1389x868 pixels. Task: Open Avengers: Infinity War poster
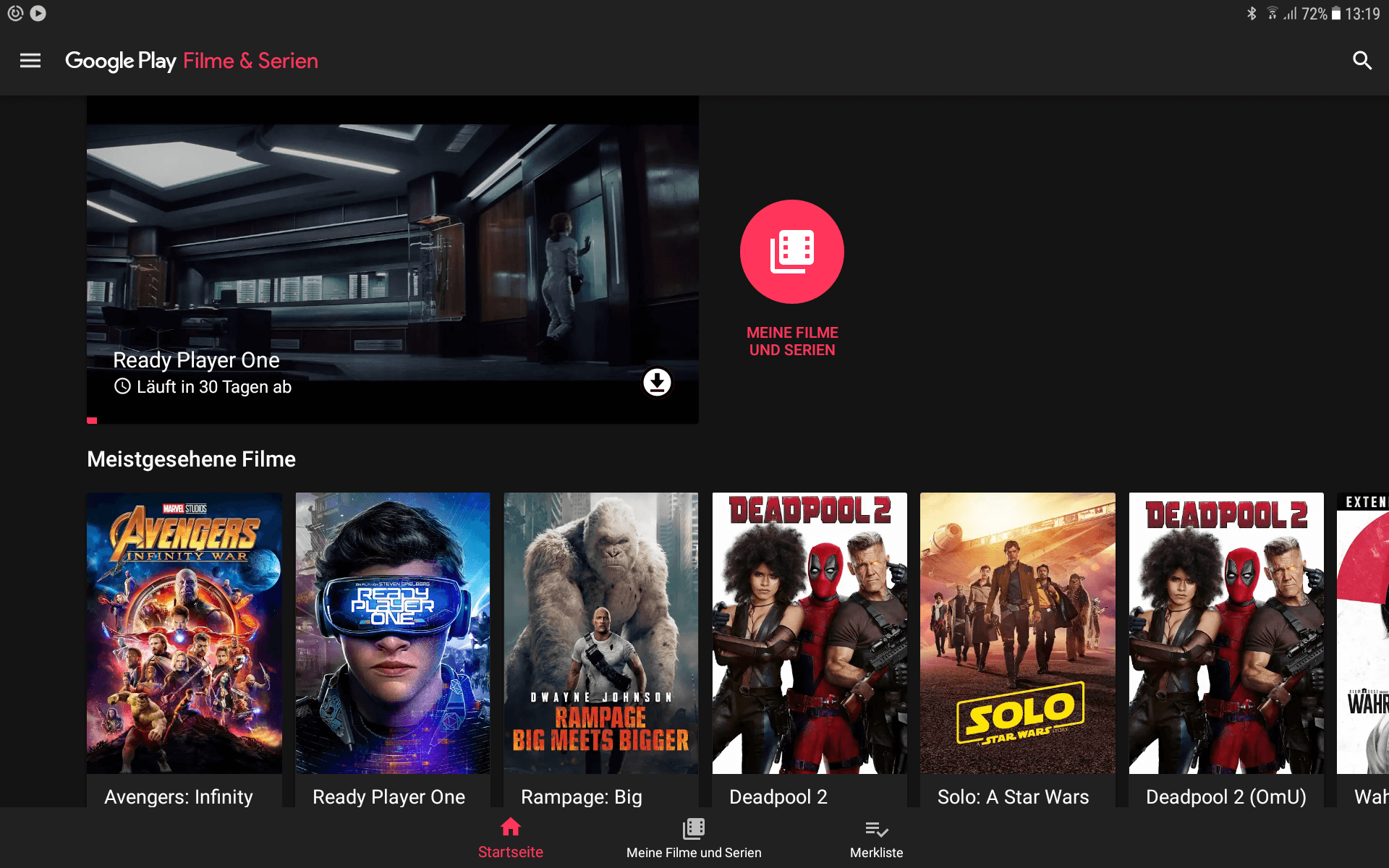click(184, 633)
